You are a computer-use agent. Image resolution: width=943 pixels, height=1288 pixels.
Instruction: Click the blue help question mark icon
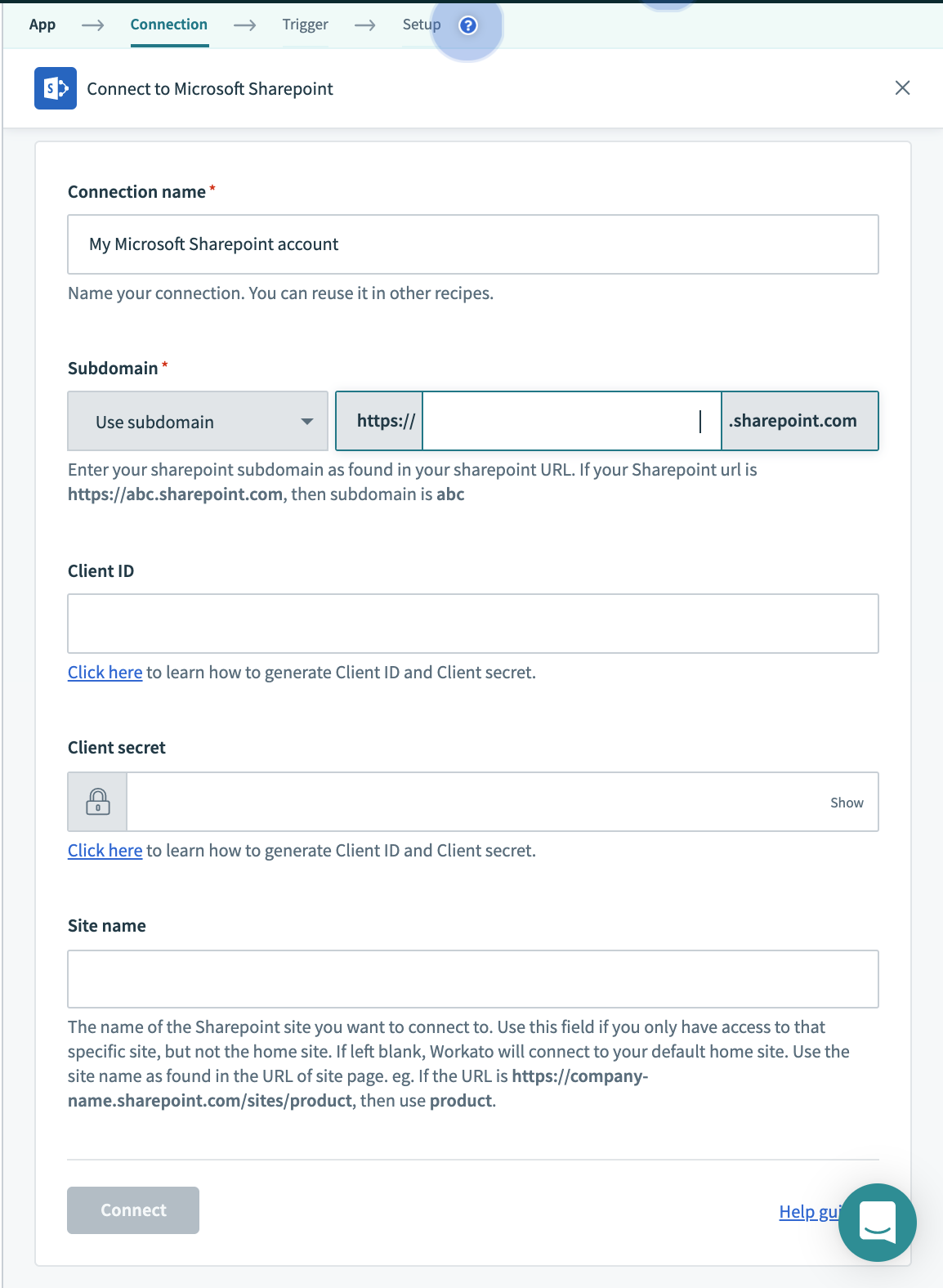(x=468, y=25)
